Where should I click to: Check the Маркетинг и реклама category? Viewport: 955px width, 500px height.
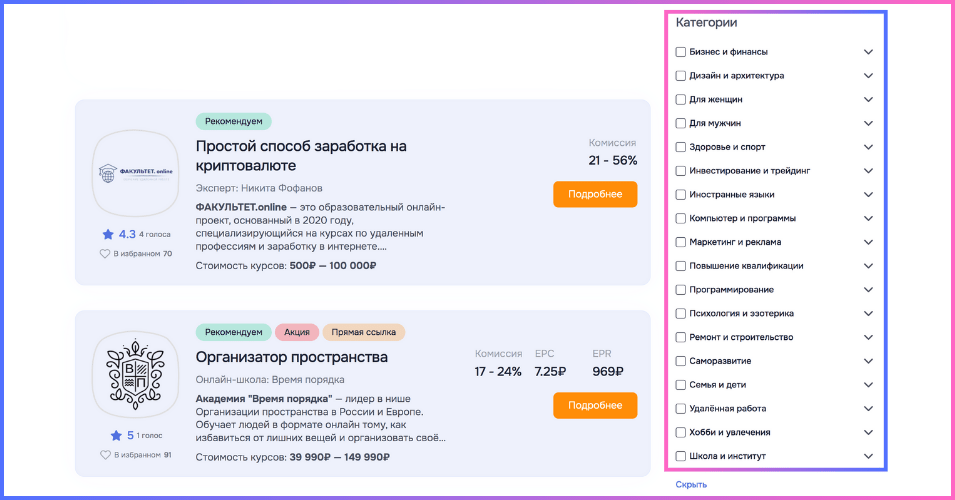pos(681,242)
